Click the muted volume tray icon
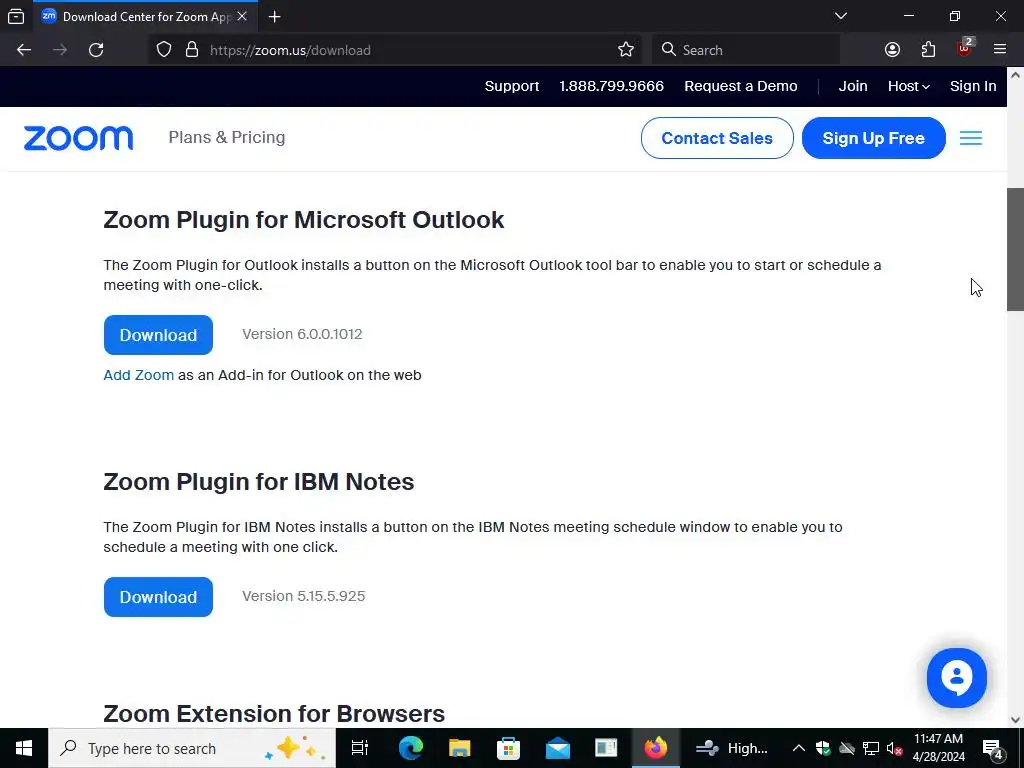This screenshot has width=1024, height=768. tap(894, 748)
